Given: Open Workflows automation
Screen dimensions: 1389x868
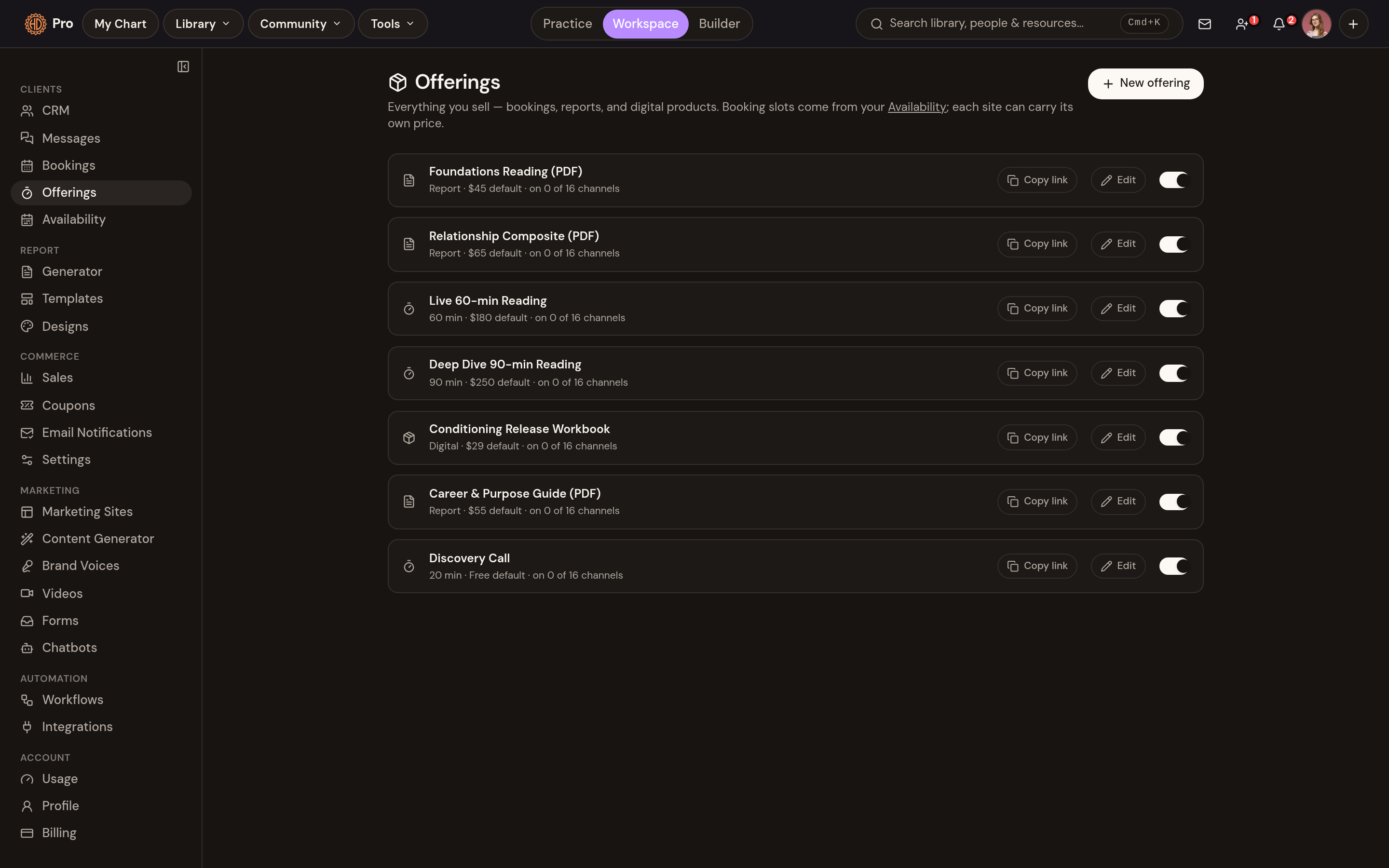Looking at the screenshot, I should [101, 700].
